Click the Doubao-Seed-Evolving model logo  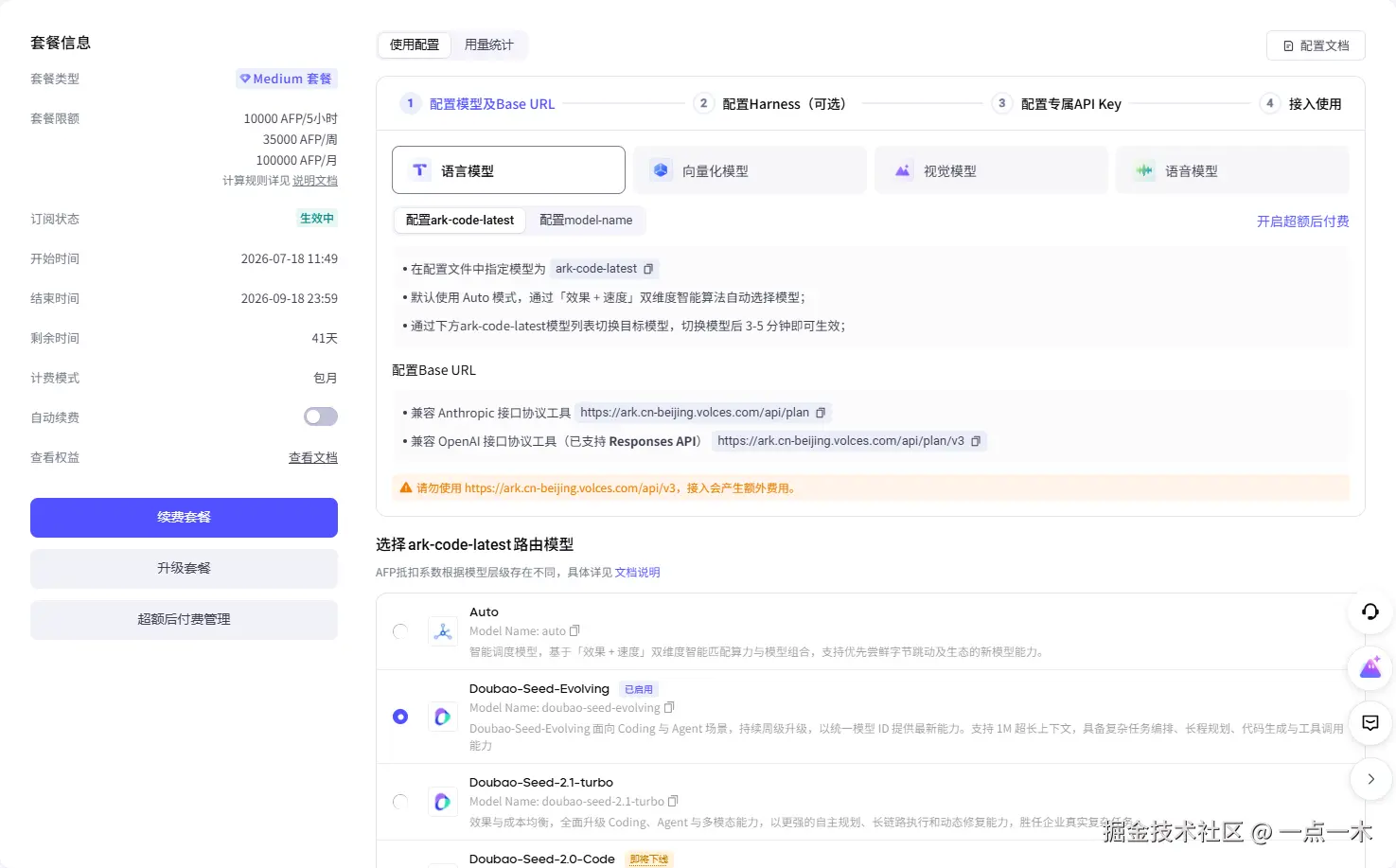[442, 717]
